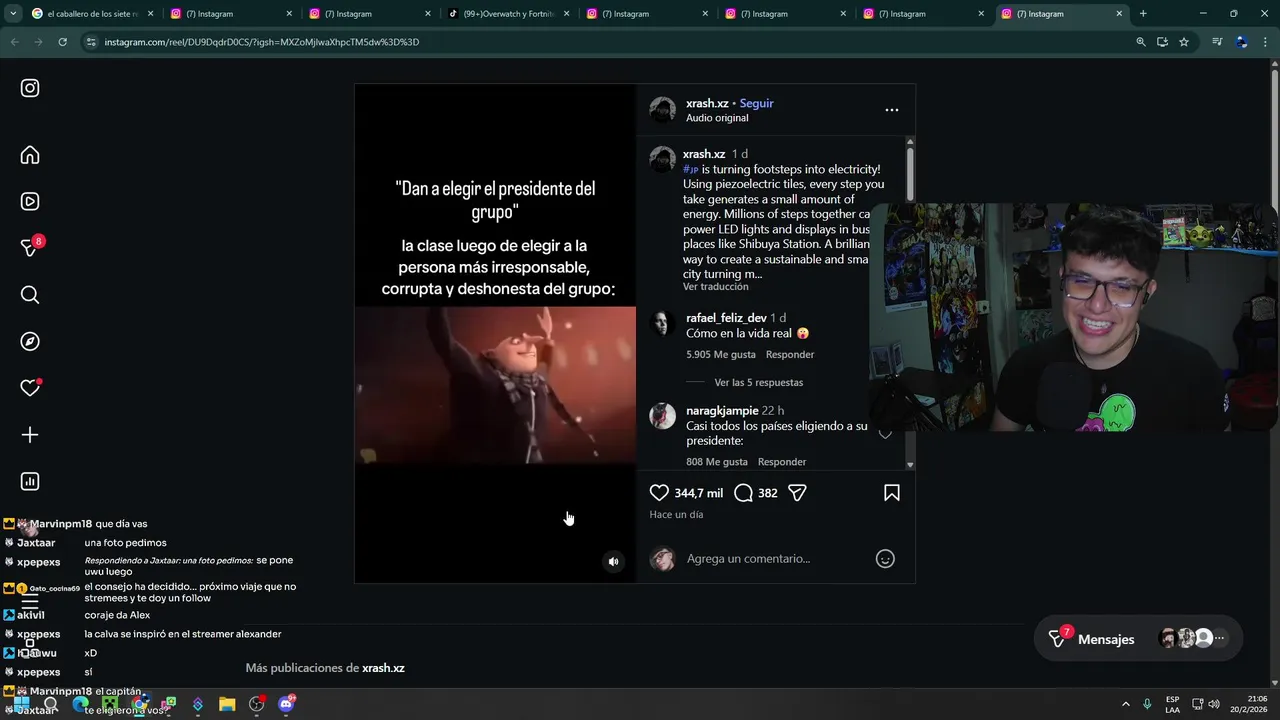Viewport: 1280px width, 720px height.
Task: Bookmark this page with star icon
Action: (x=1184, y=42)
